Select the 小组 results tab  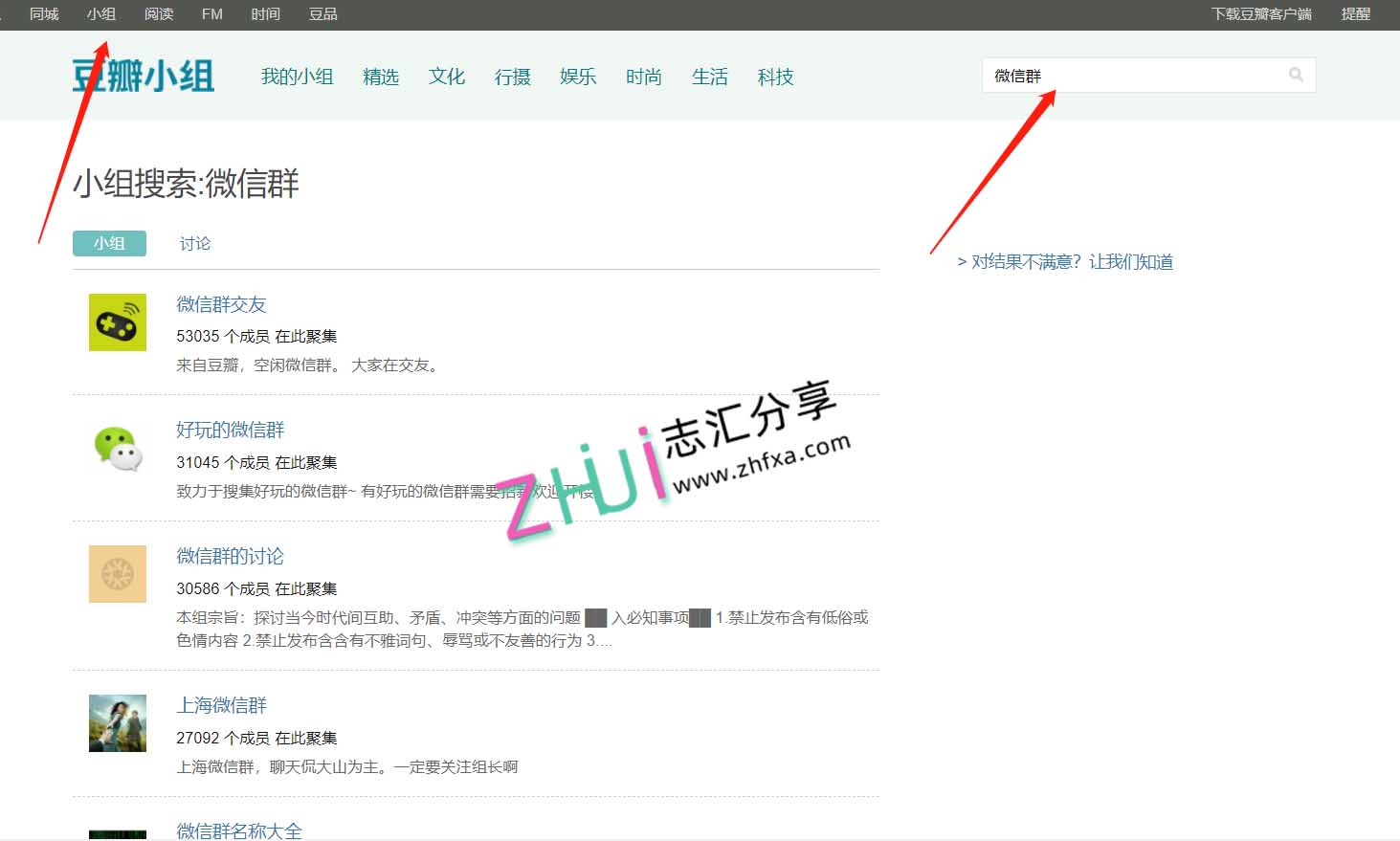[x=109, y=243]
